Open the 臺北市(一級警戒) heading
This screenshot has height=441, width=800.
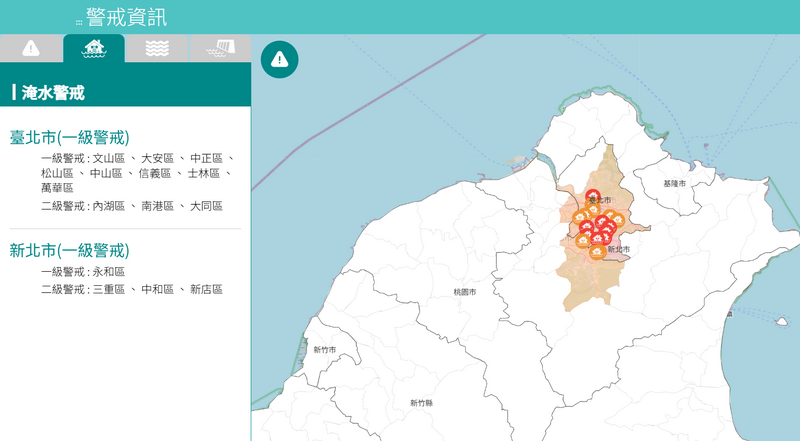69,137
